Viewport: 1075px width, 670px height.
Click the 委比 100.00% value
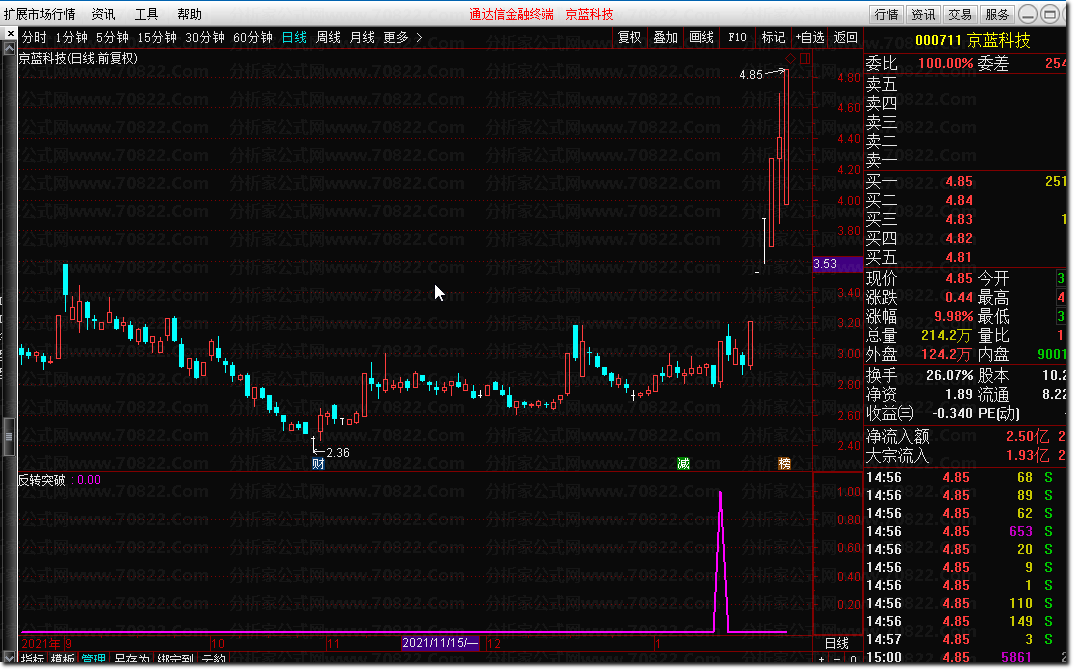[x=945, y=64]
